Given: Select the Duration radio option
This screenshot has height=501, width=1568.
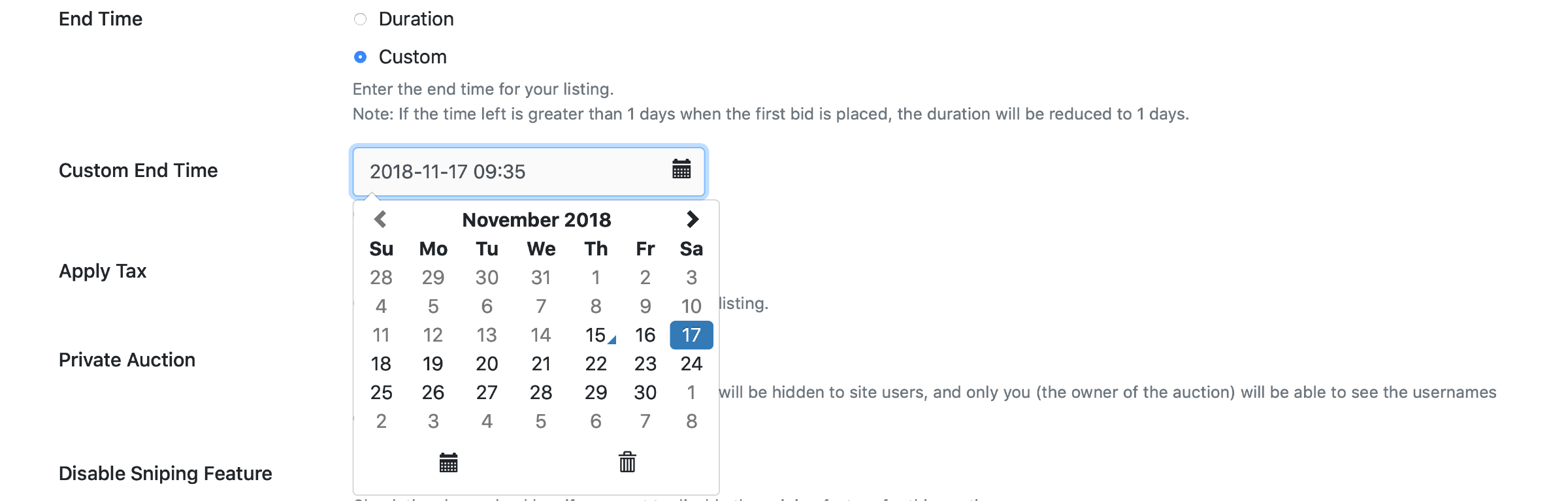Looking at the screenshot, I should click(x=360, y=20).
